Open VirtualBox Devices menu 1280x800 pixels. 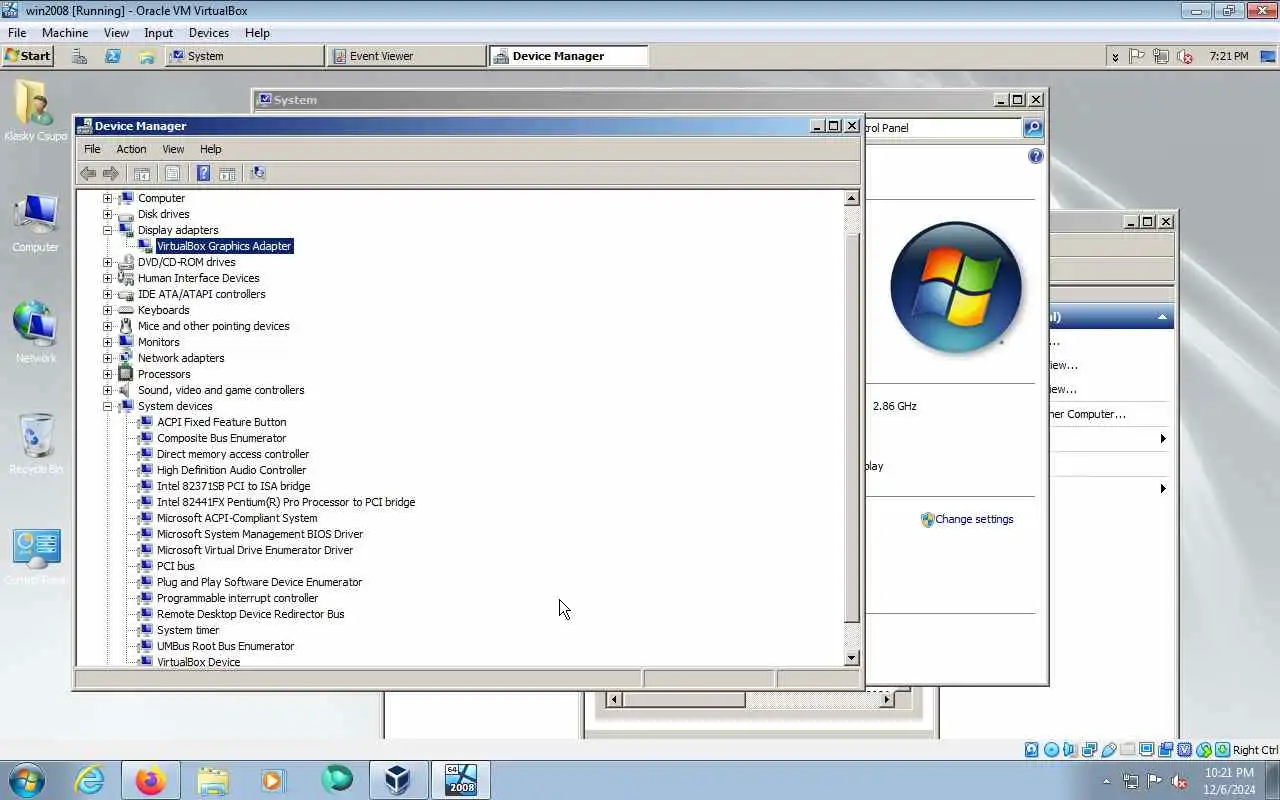[208, 33]
